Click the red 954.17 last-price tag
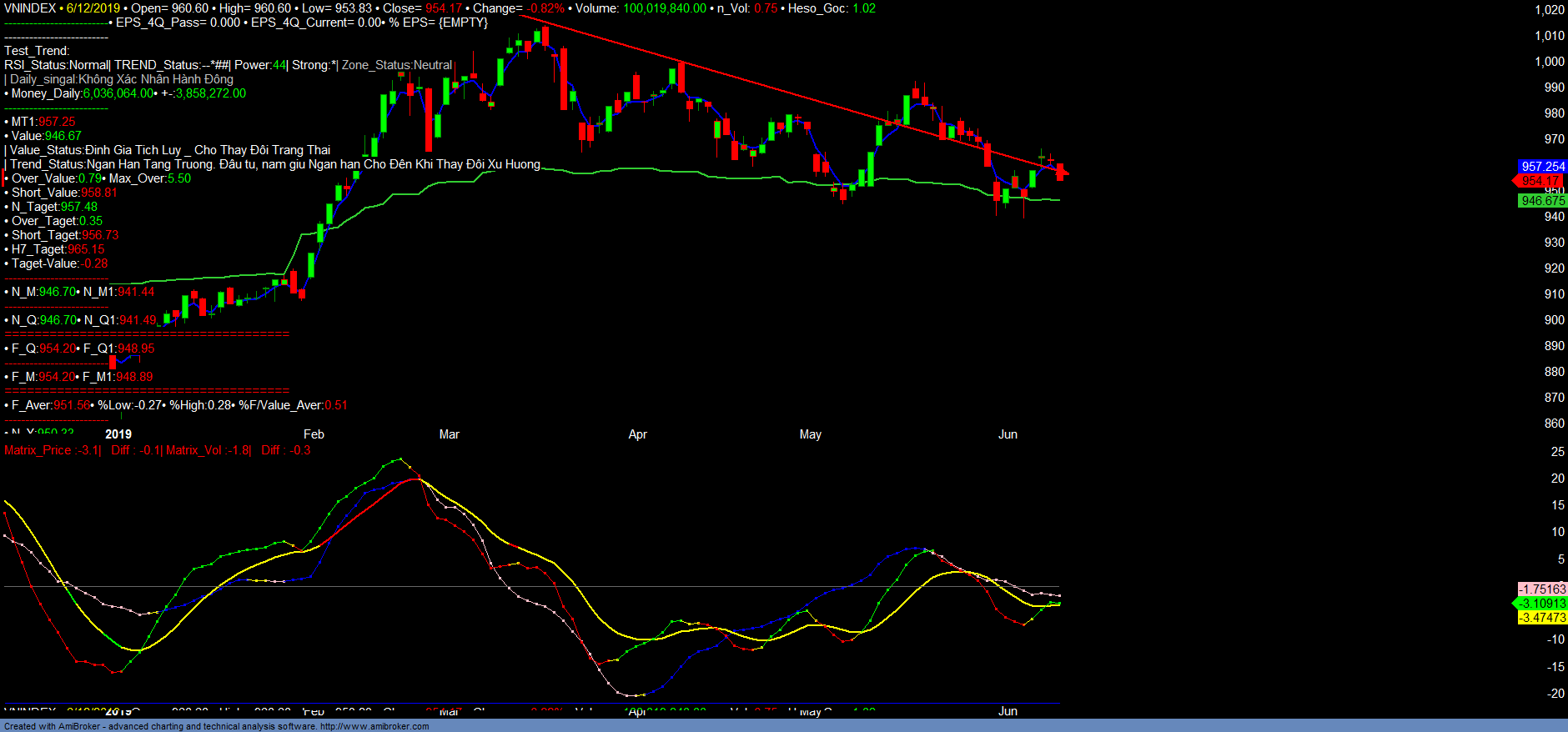 (1540, 181)
